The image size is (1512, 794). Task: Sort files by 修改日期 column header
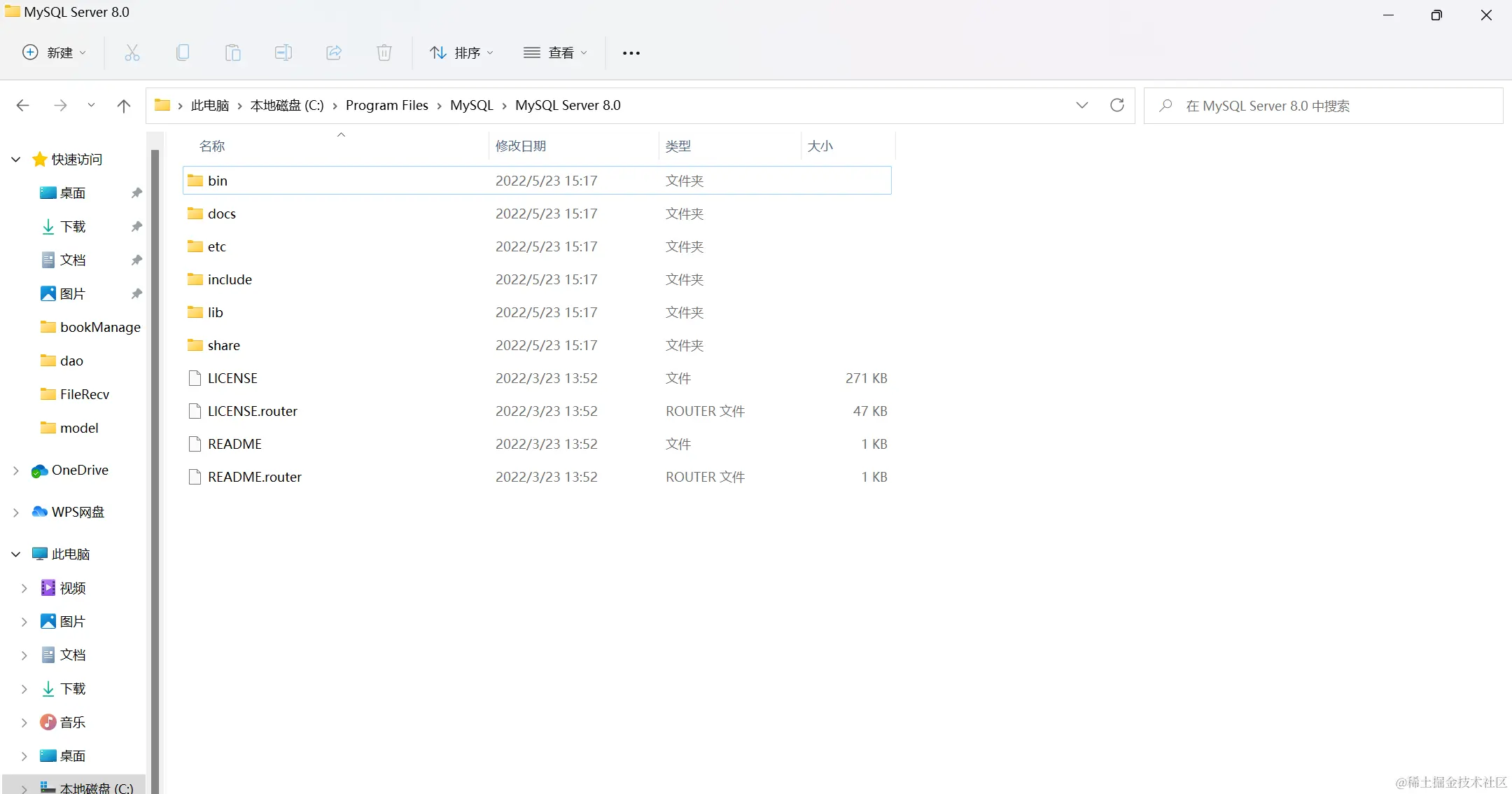(x=521, y=146)
